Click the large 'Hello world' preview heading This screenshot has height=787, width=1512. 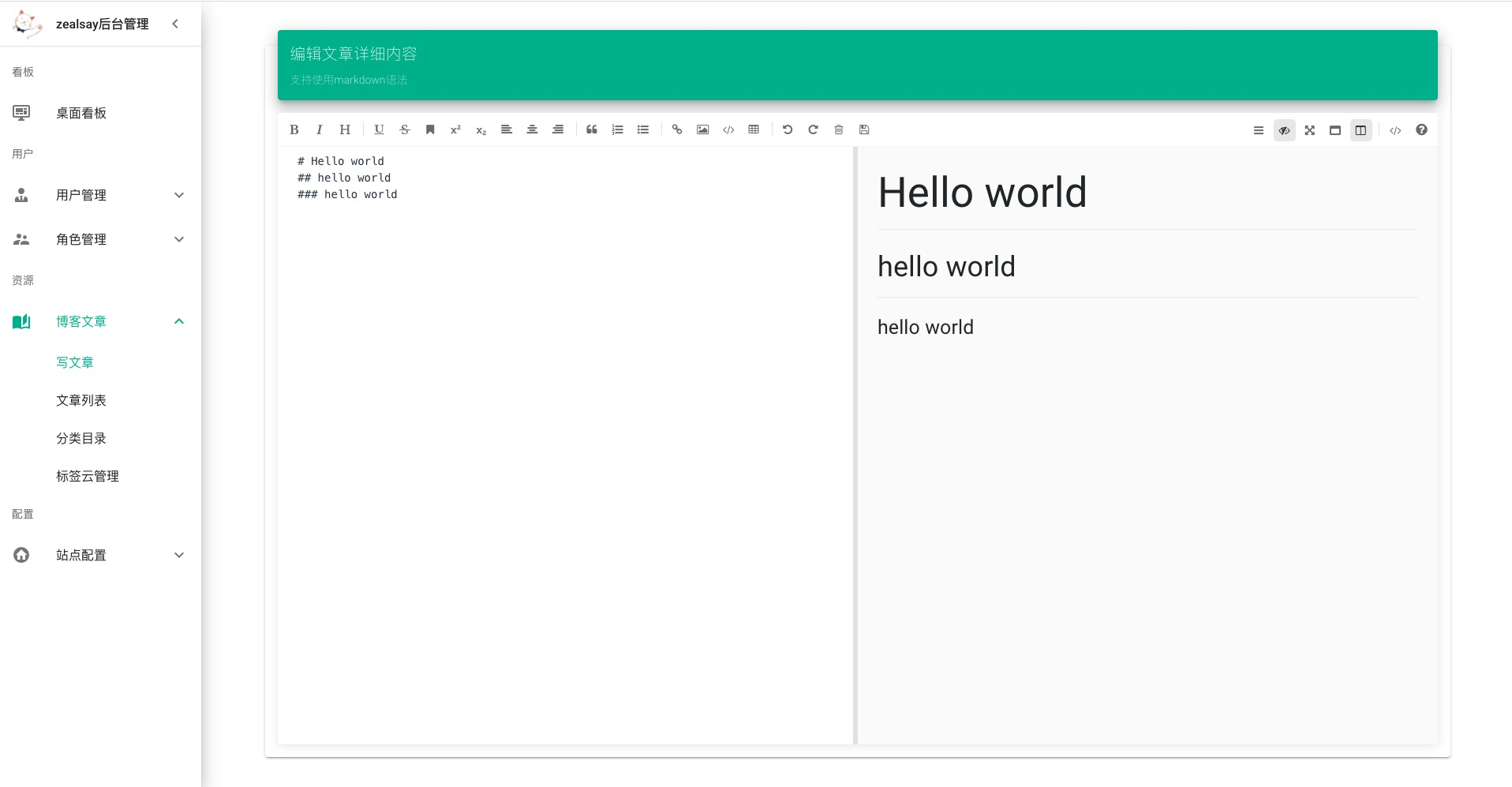[982, 193]
